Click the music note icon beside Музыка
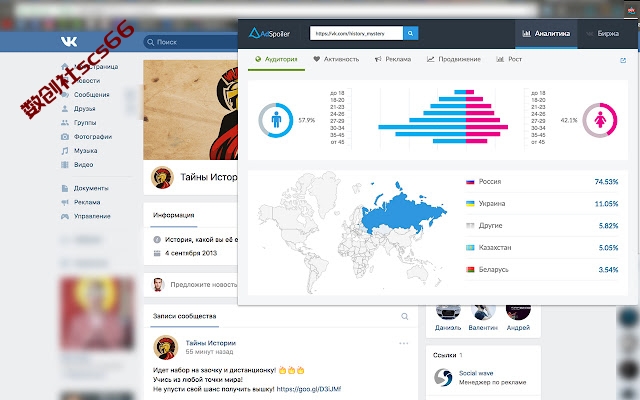The width and height of the screenshot is (640, 400). (65, 151)
